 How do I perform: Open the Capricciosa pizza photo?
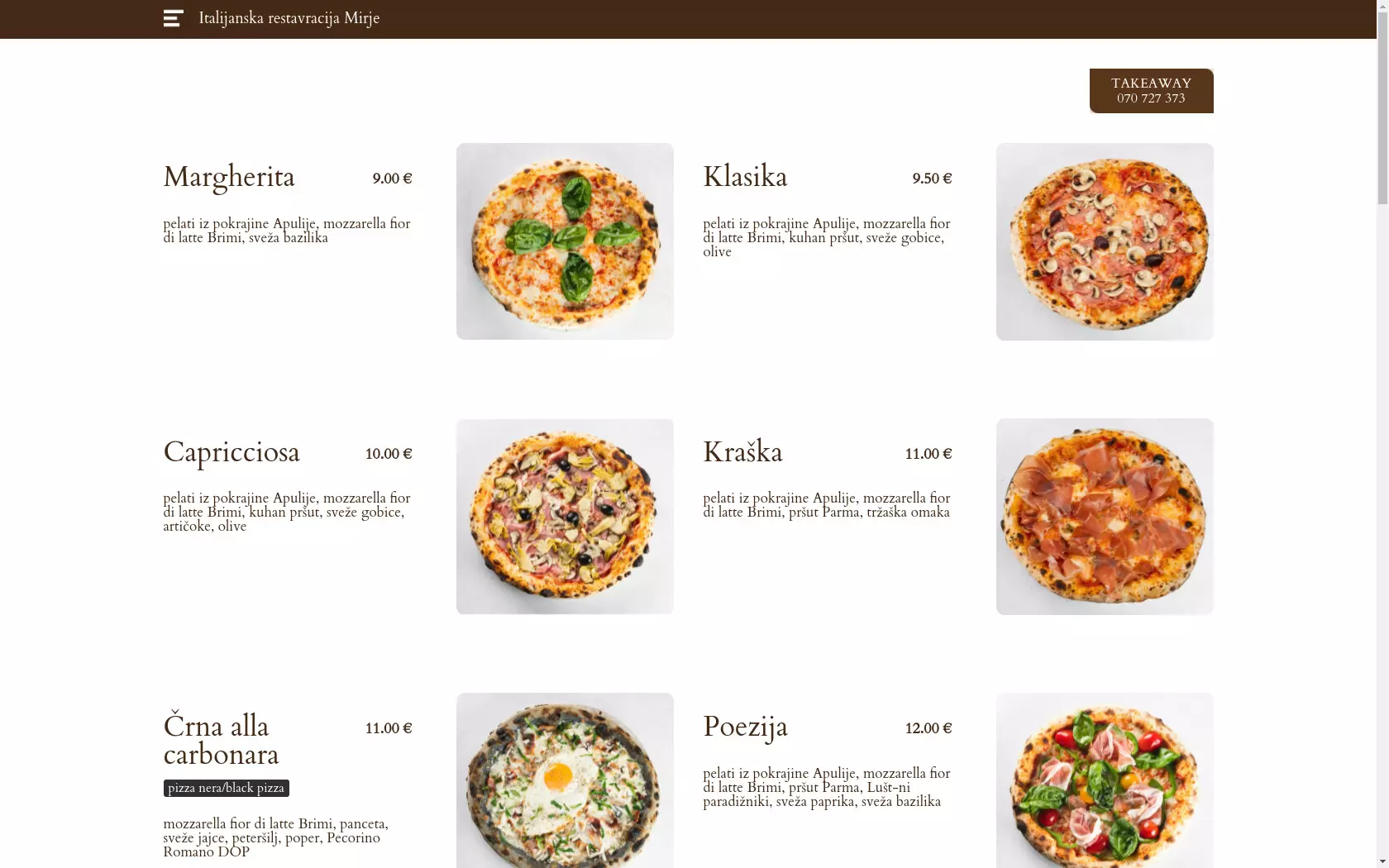coord(565,517)
